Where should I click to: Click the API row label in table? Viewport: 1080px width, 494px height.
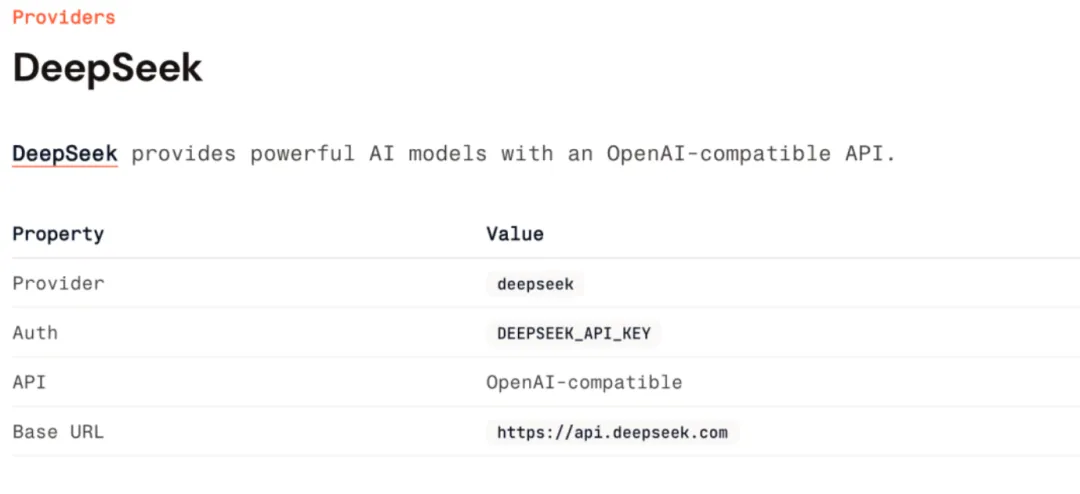pyautogui.click(x=29, y=382)
